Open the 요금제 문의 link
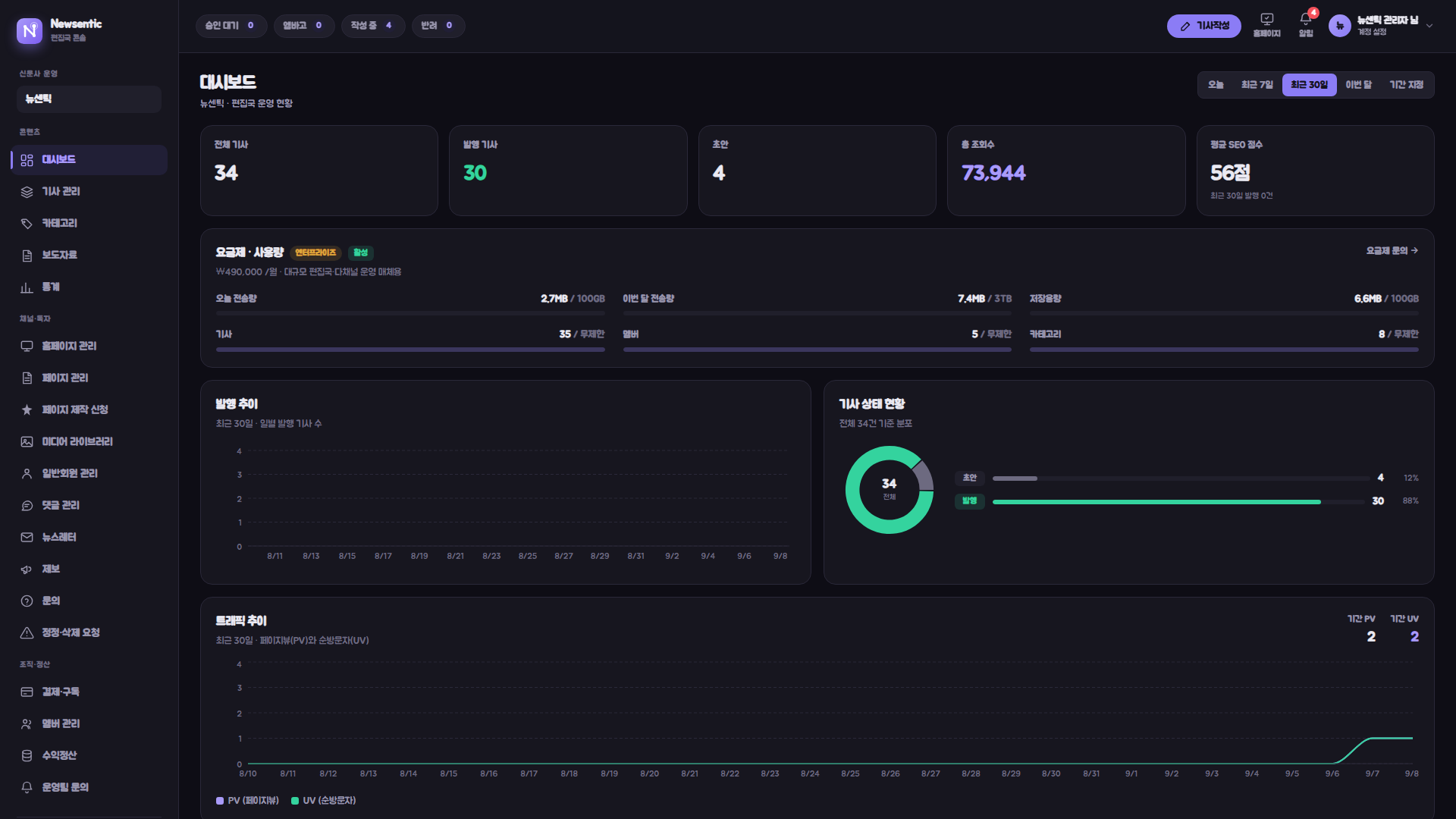 [x=1392, y=251]
